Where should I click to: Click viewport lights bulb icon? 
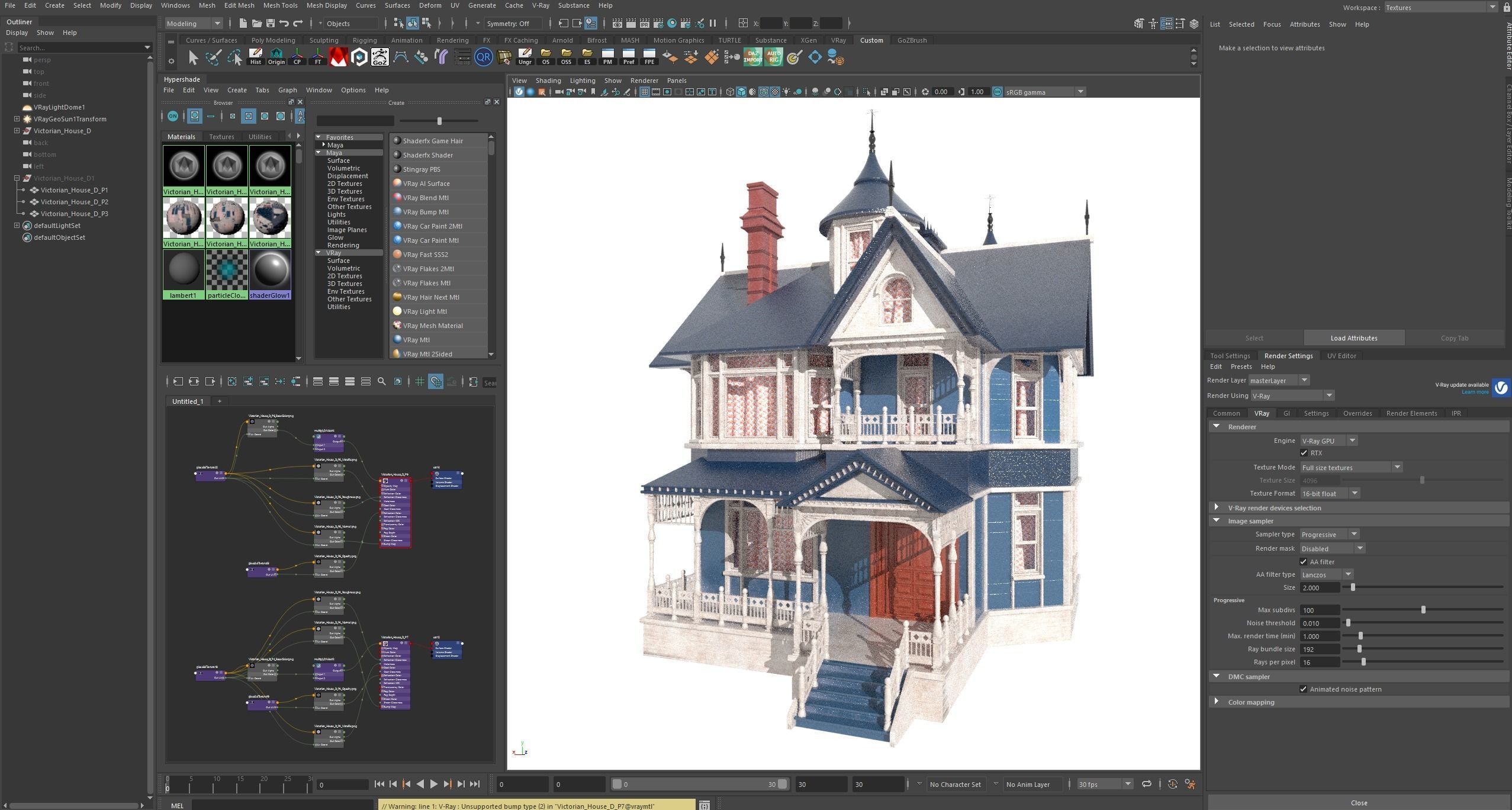786,92
